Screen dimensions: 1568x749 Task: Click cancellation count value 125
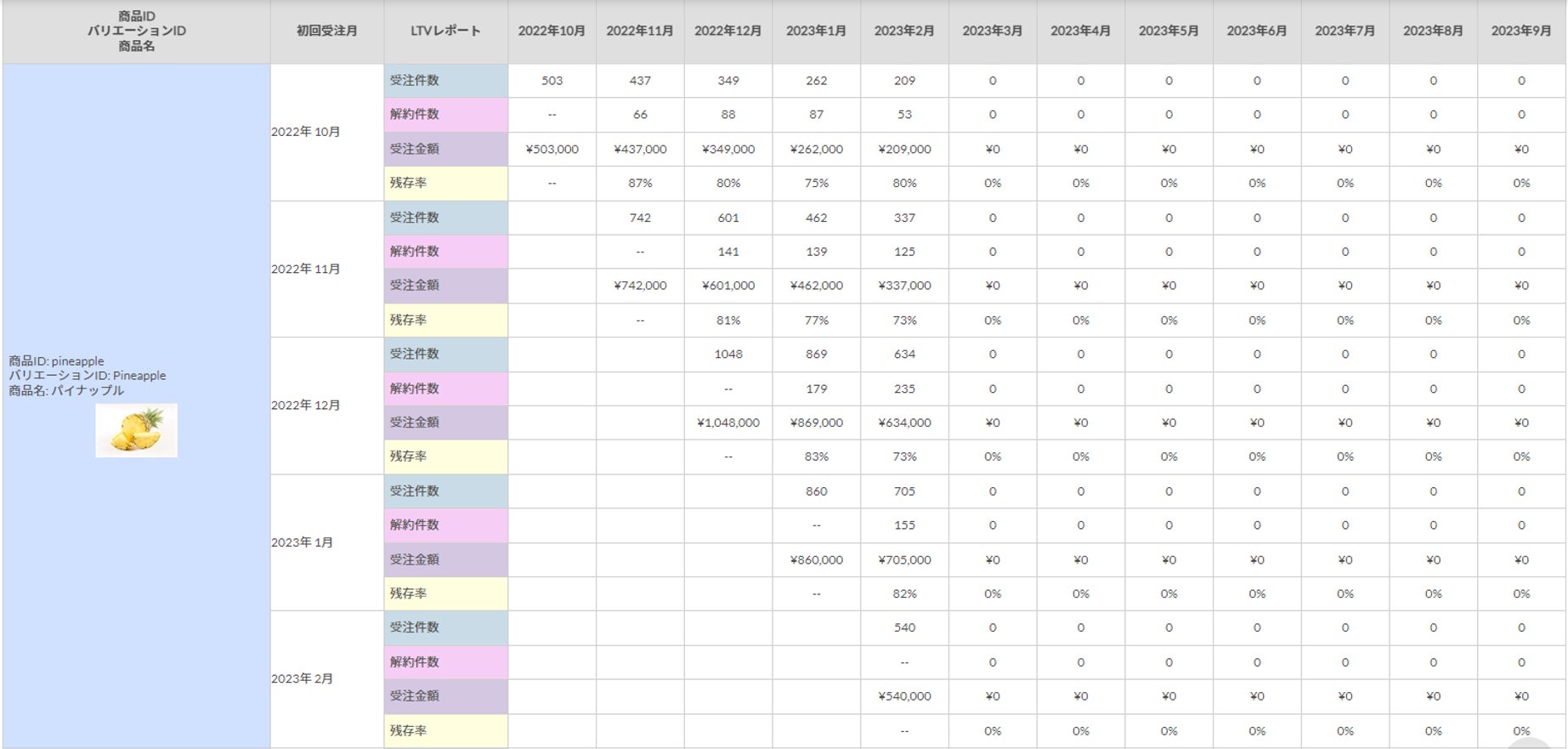pyautogui.click(x=904, y=252)
